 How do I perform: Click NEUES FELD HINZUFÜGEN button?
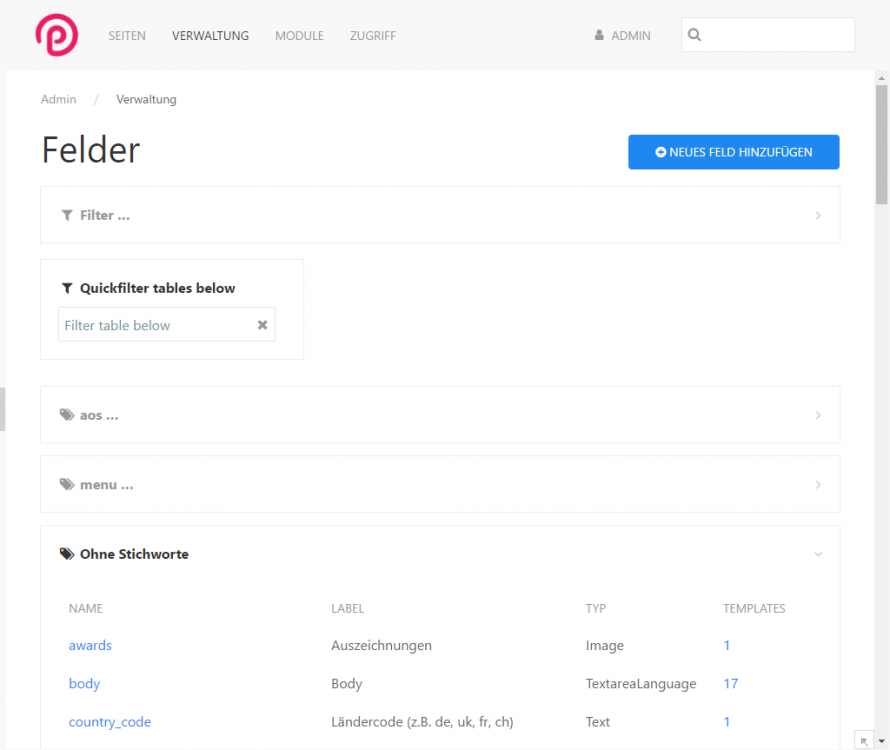(x=733, y=152)
